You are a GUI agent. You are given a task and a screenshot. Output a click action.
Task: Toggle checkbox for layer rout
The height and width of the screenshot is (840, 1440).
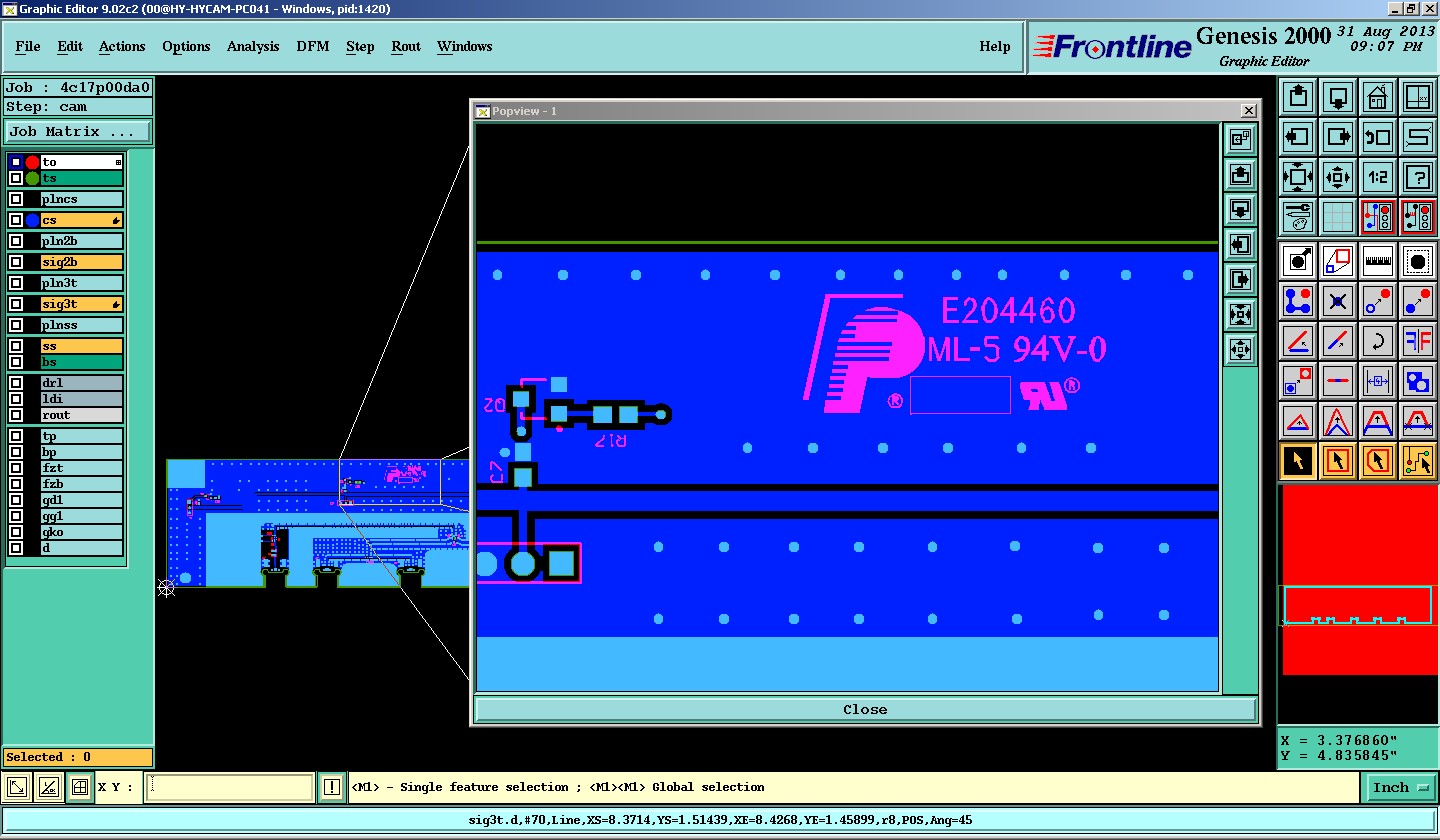16,415
